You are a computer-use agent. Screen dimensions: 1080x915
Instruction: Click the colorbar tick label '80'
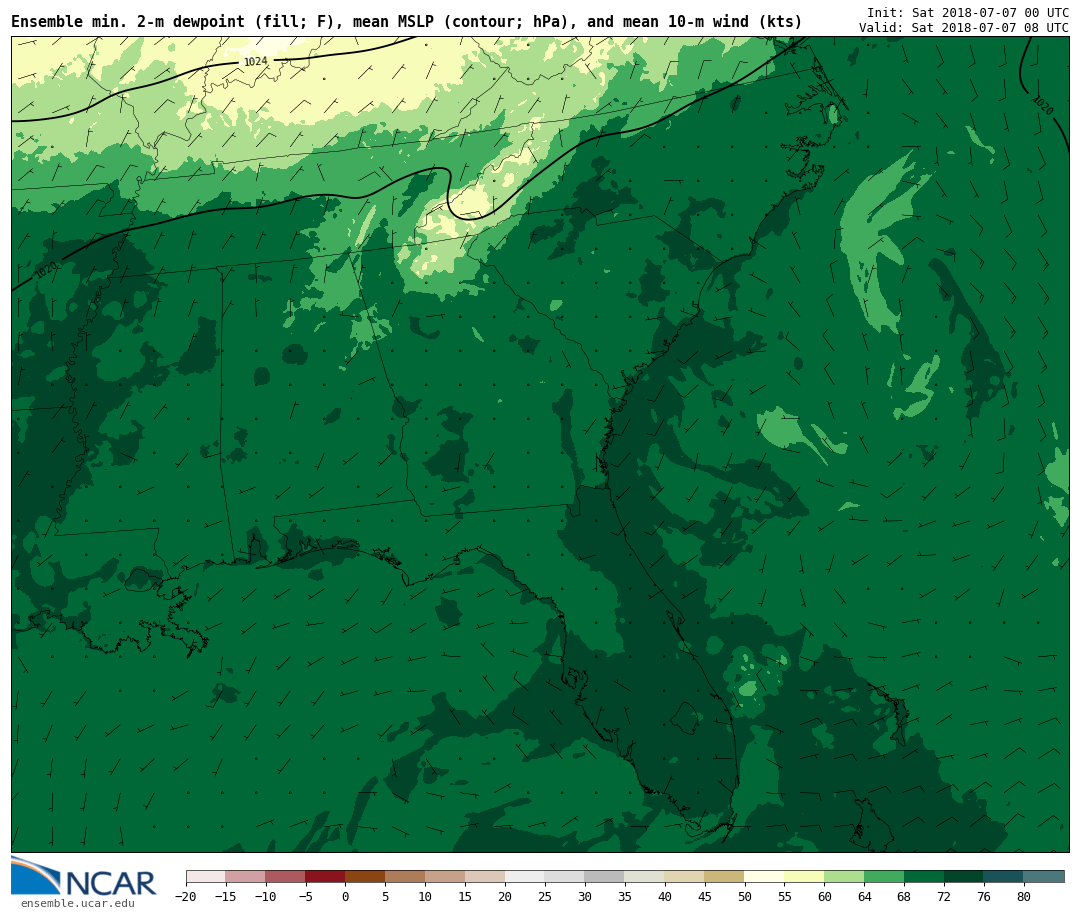pos(1023,897)
